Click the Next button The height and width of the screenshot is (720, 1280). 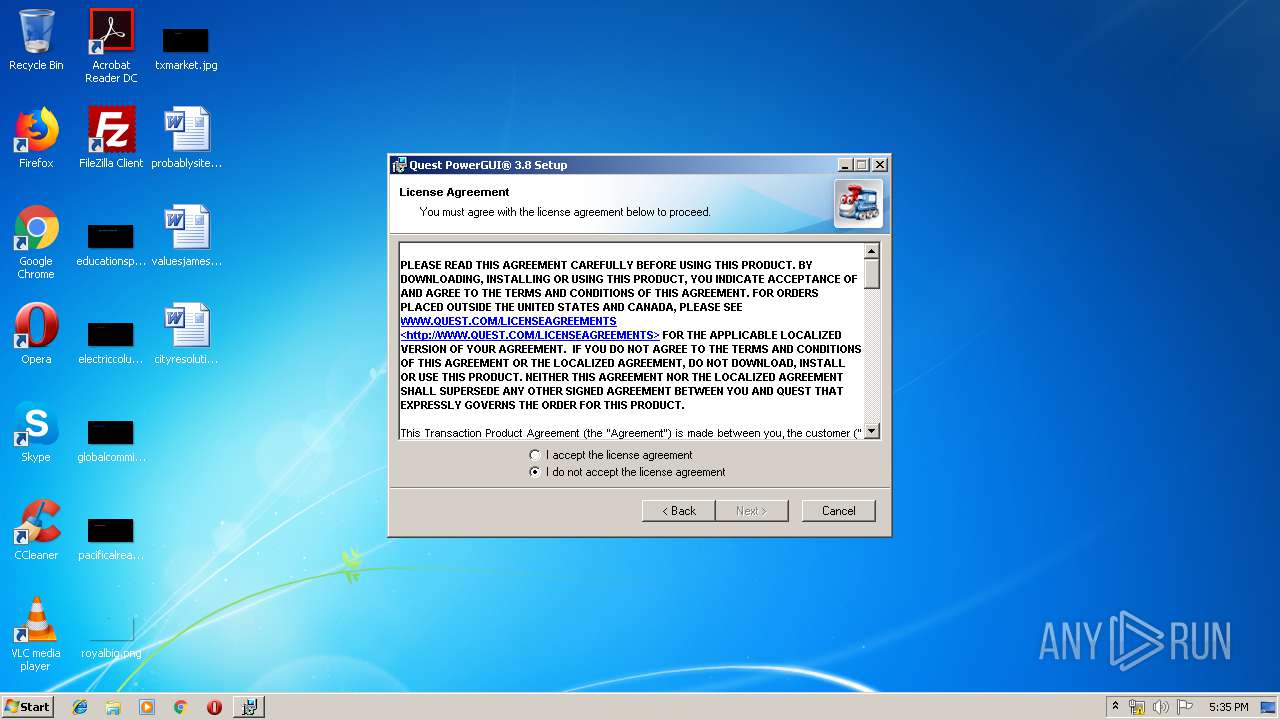point(751,511)
